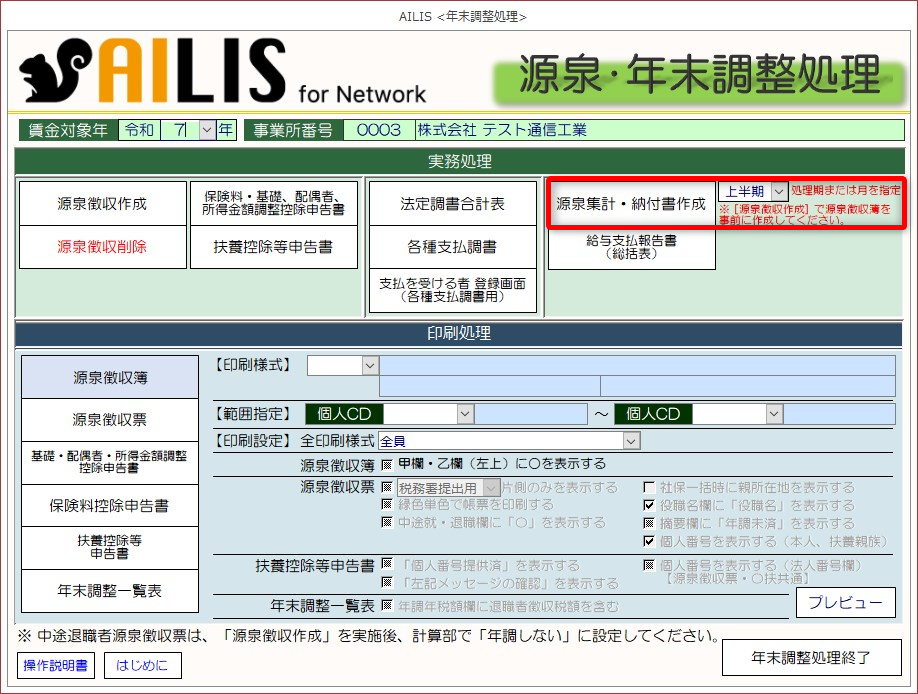Open the 賃金対象年 year dropdown

click(x=207, y=130)
